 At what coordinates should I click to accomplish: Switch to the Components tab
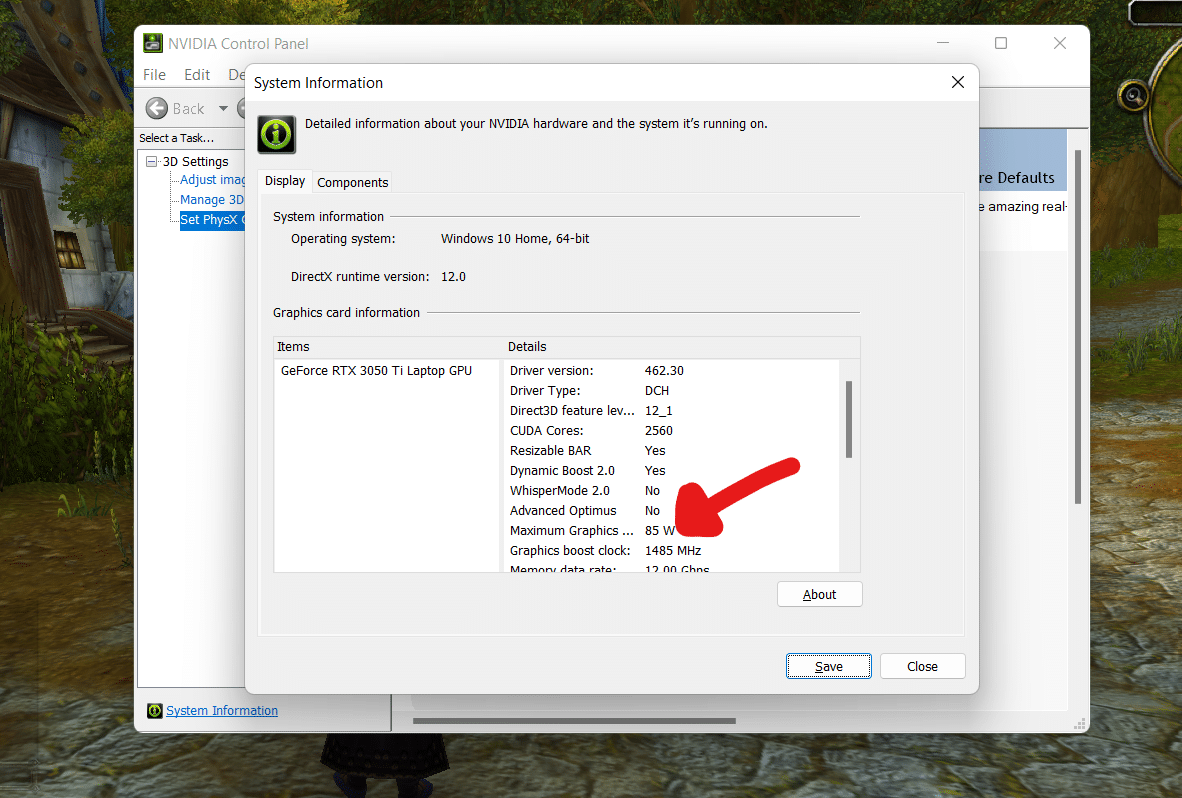click(x=353, y=182)
